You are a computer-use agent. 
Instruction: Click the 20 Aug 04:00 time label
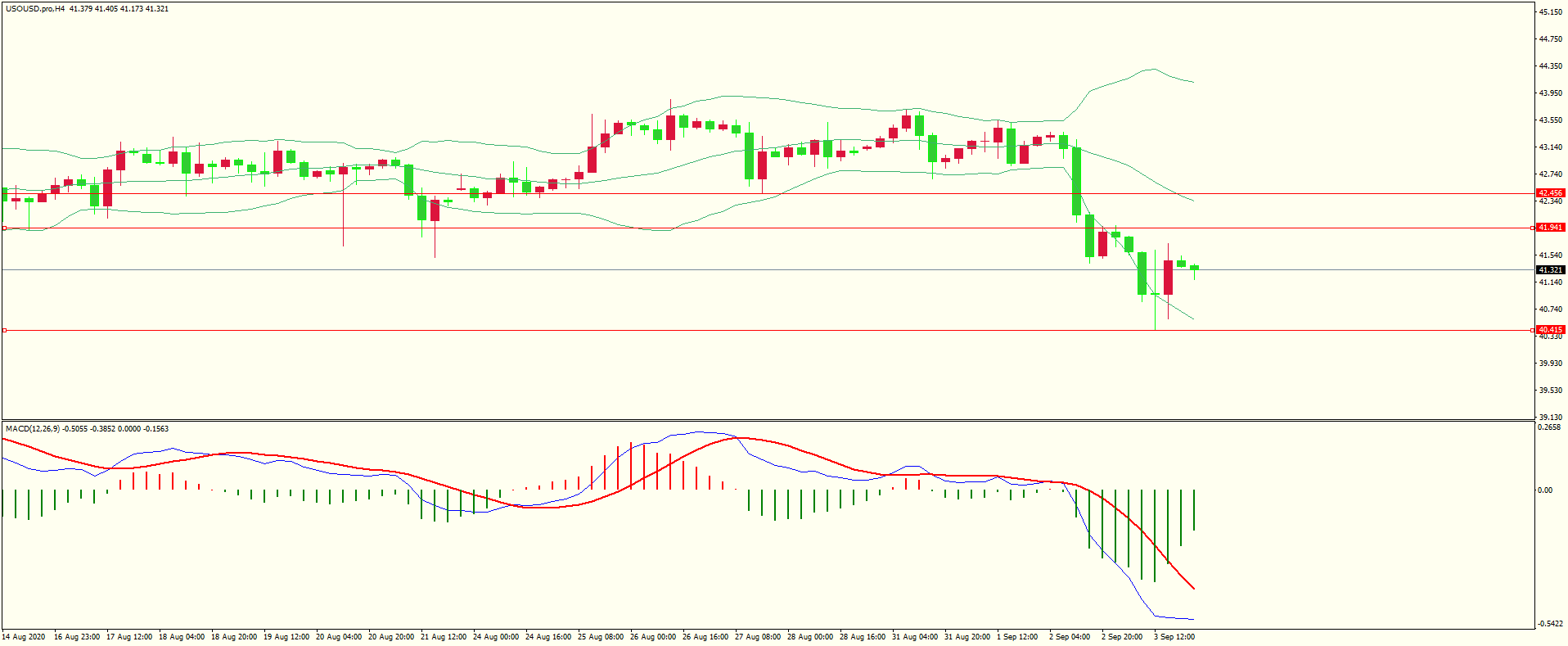(339, 637)
